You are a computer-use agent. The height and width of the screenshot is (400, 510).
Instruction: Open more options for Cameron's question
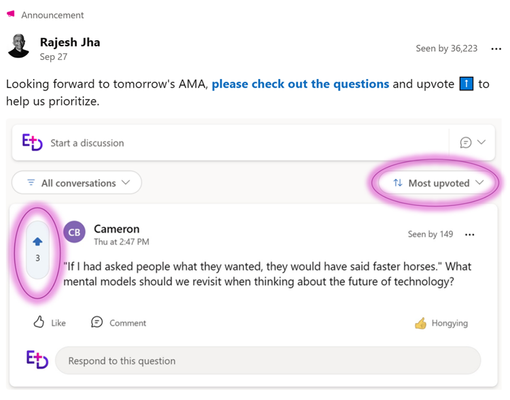(469, 235)
